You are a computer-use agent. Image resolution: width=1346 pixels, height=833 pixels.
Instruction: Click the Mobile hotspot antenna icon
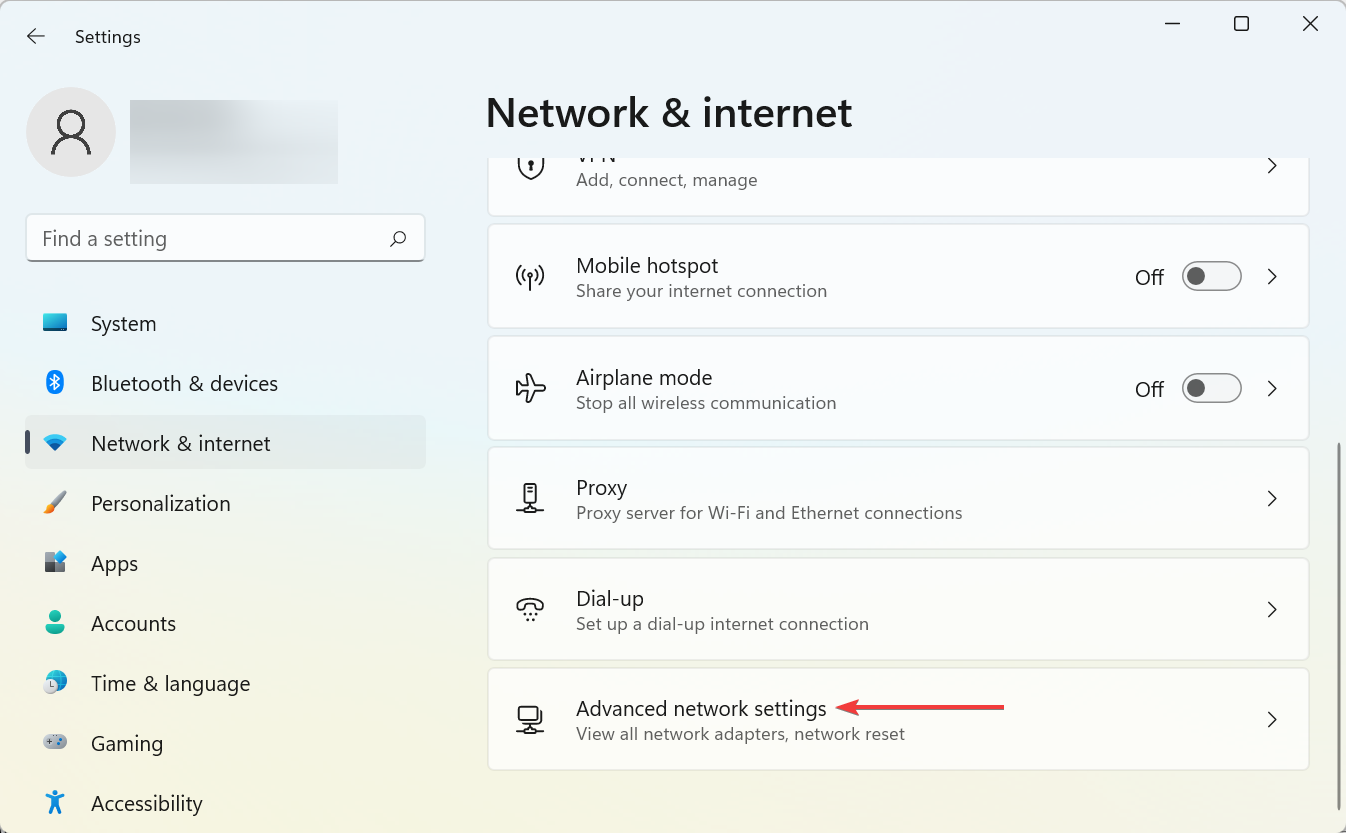coord(530,277)
